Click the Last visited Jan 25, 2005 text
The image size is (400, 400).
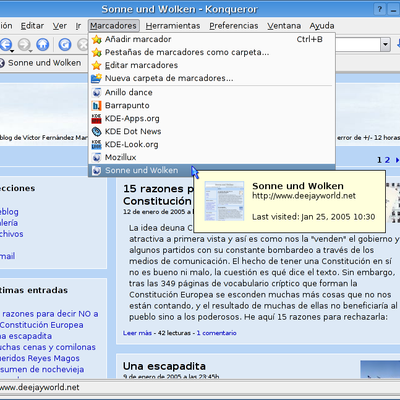point(313,217)
